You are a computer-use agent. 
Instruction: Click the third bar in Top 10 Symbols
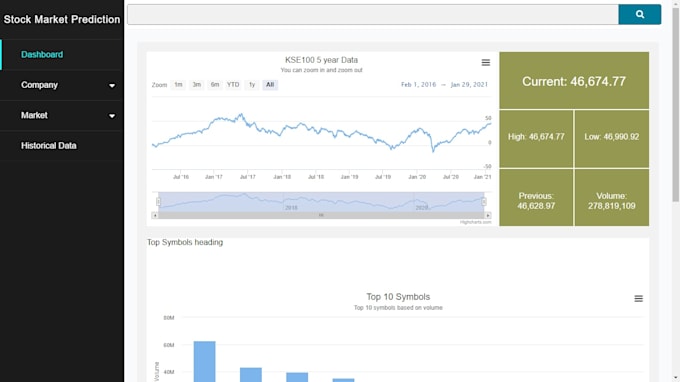pyautogui.click(x=297, y=377)
